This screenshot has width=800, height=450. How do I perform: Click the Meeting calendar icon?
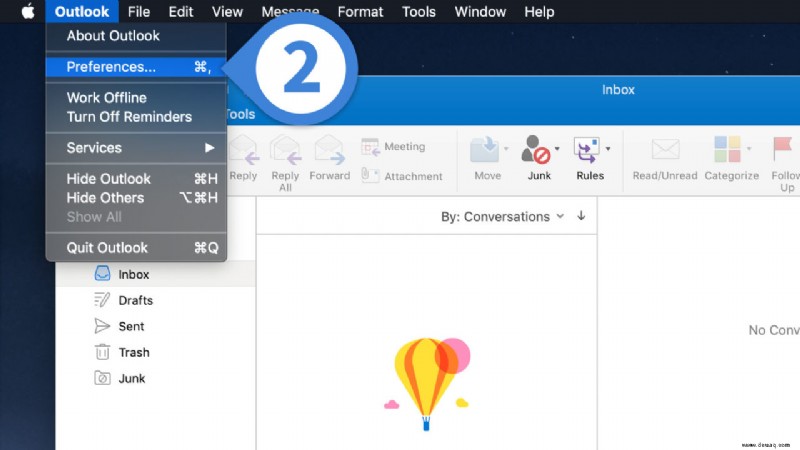click(x=370, y=147)
